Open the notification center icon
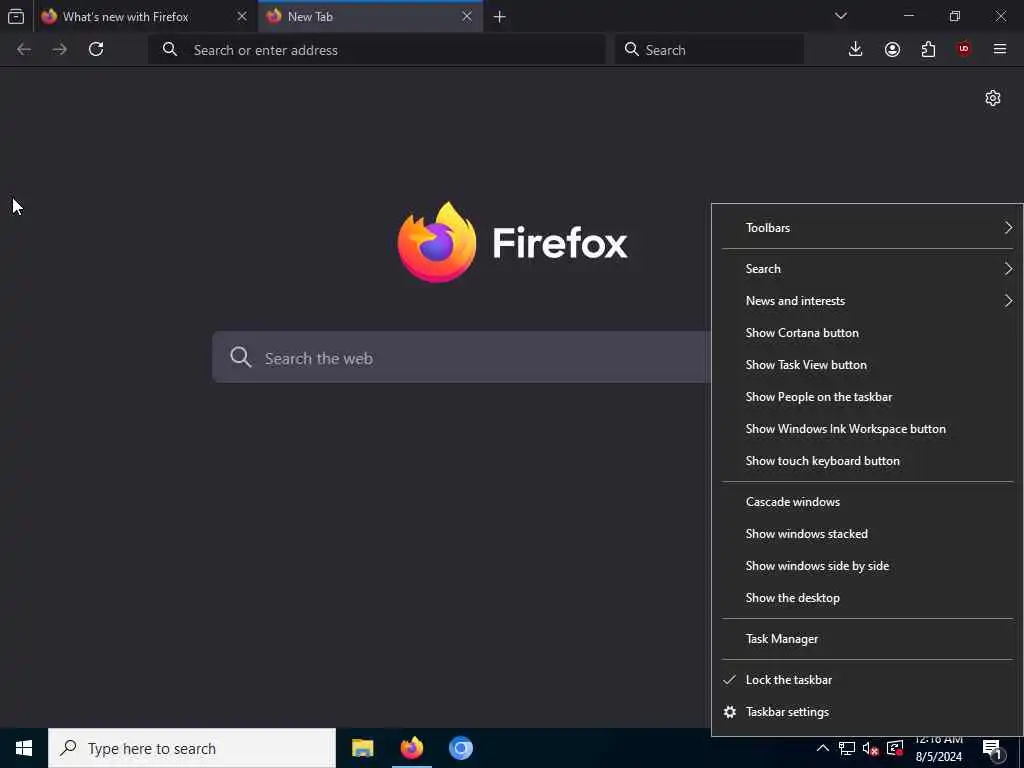 coord(992,749)
